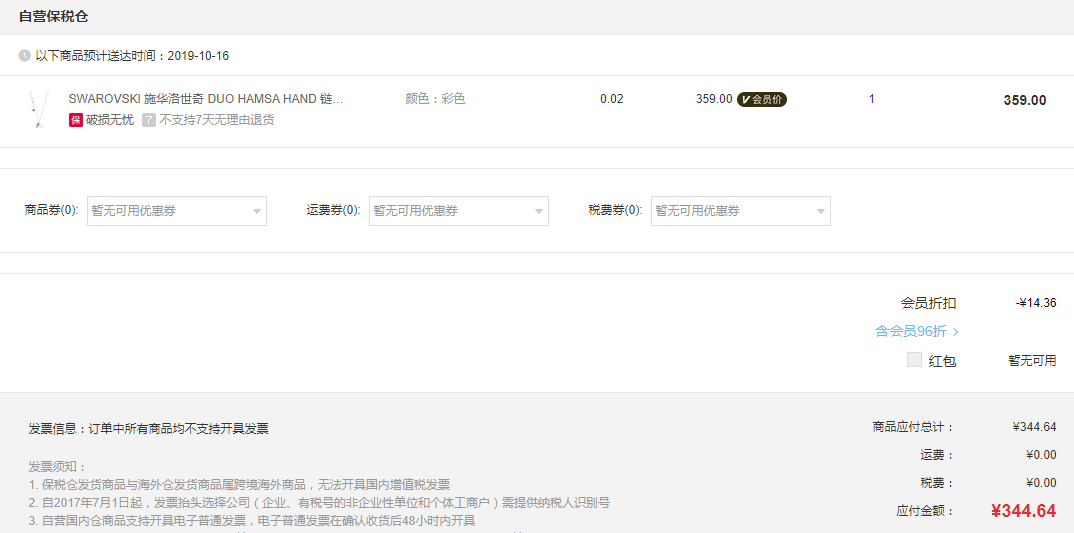Image resolution: width=1074 pixels, height=533 pixels.
Task: Open the 含会员96折 discount details link
Action: pos(916,332)
